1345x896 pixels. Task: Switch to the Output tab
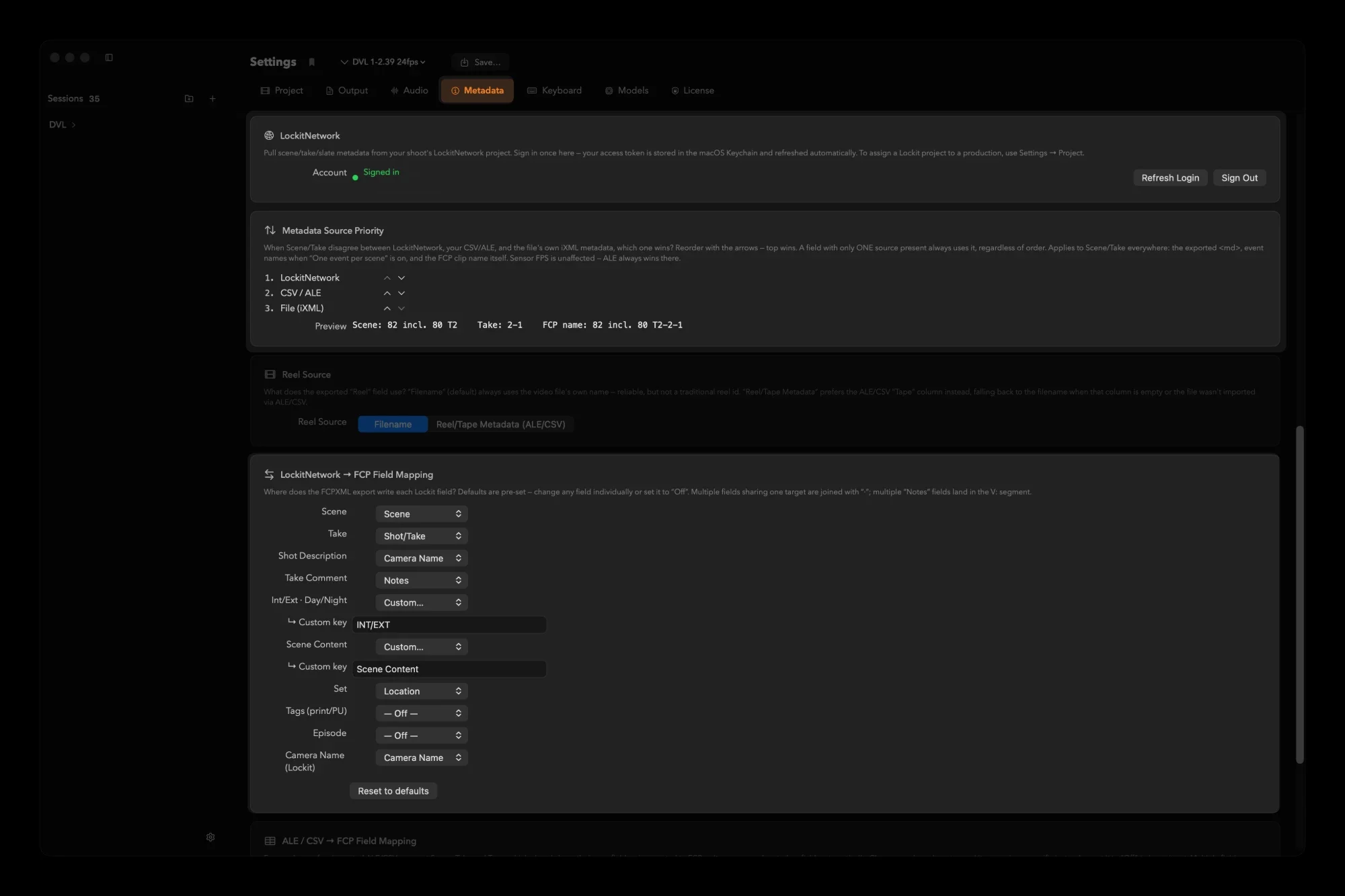346,91
